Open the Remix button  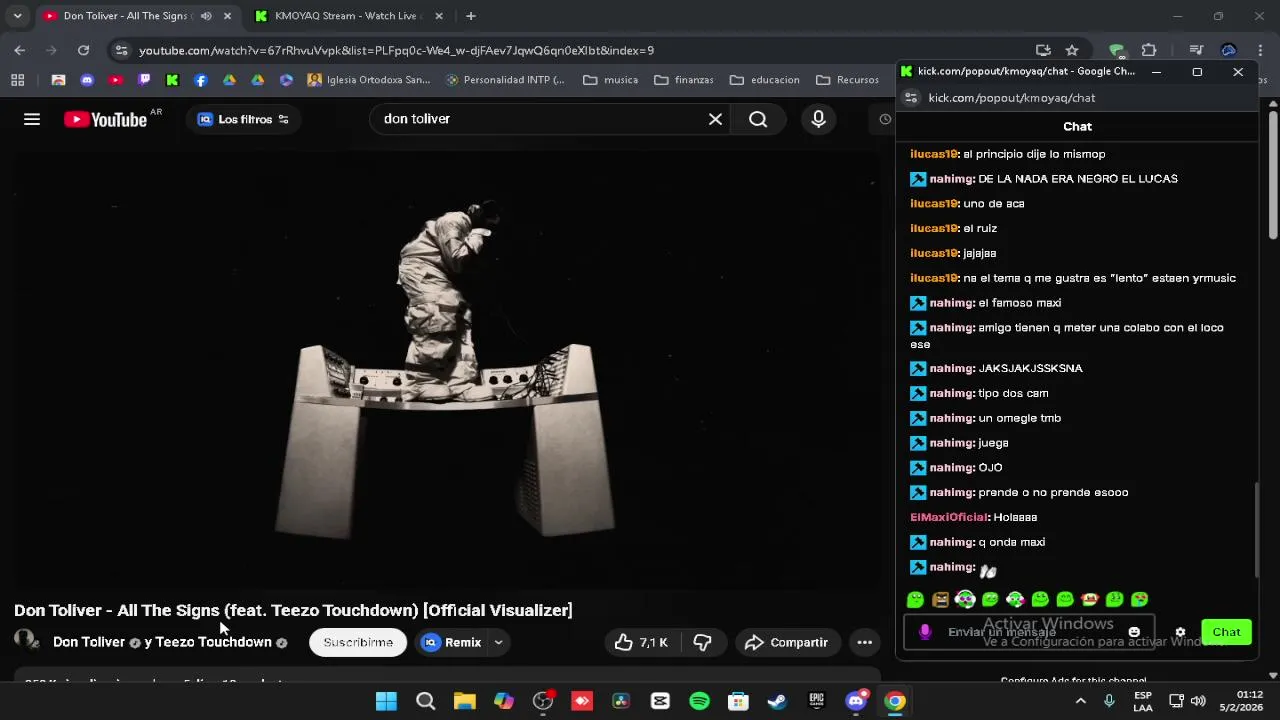pyautogui.click(x=452, y=642)
